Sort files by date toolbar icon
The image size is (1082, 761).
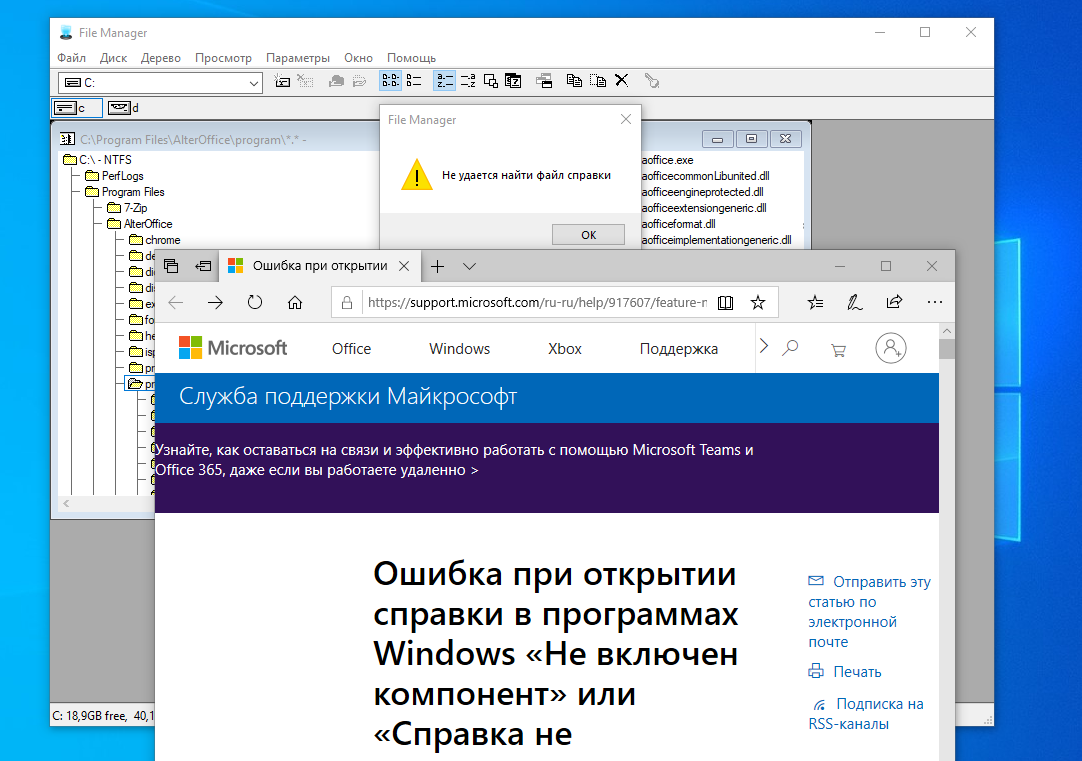point(513,81)
